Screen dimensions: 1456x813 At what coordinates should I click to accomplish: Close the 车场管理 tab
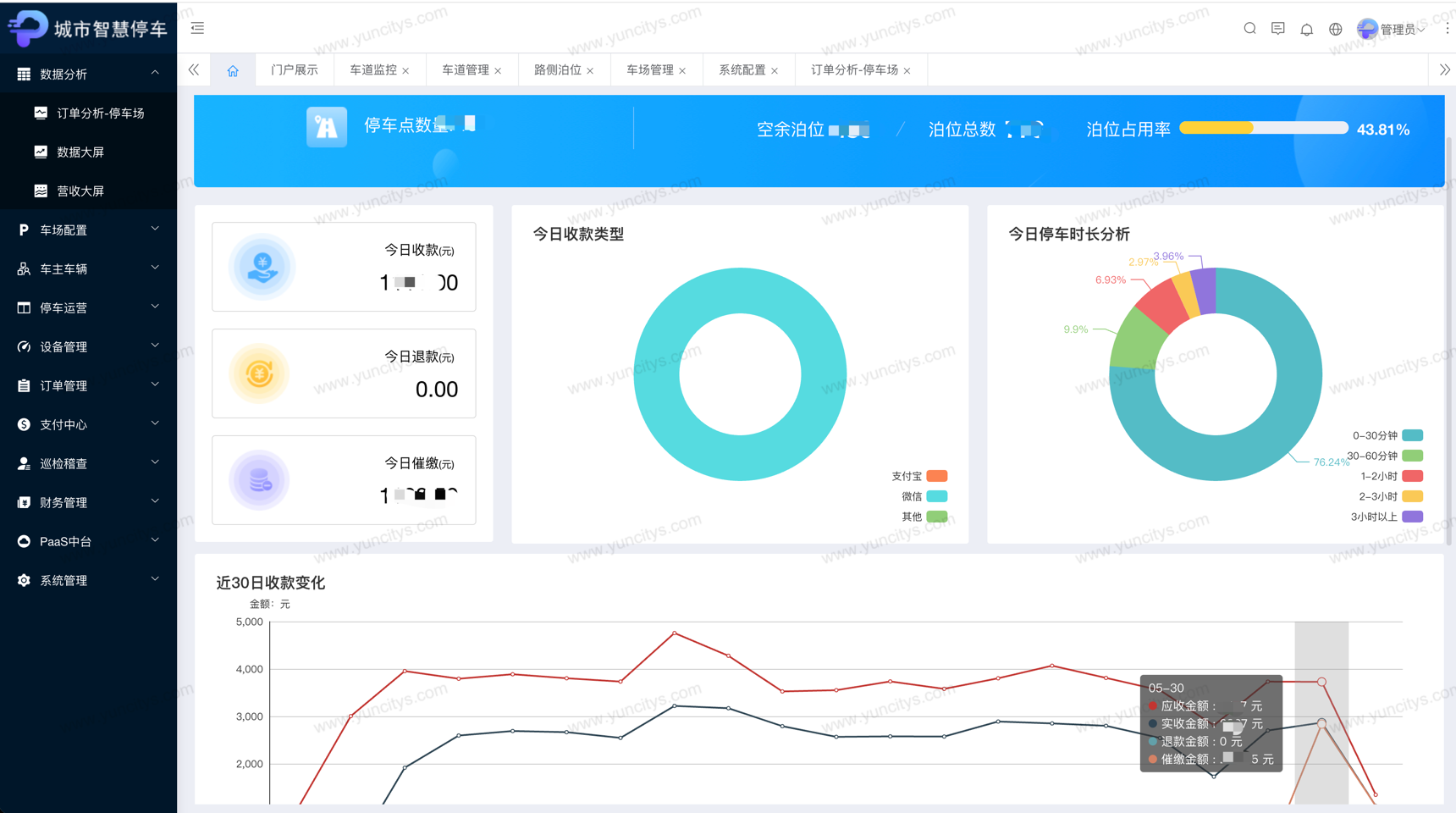click(x=682, y=71)
